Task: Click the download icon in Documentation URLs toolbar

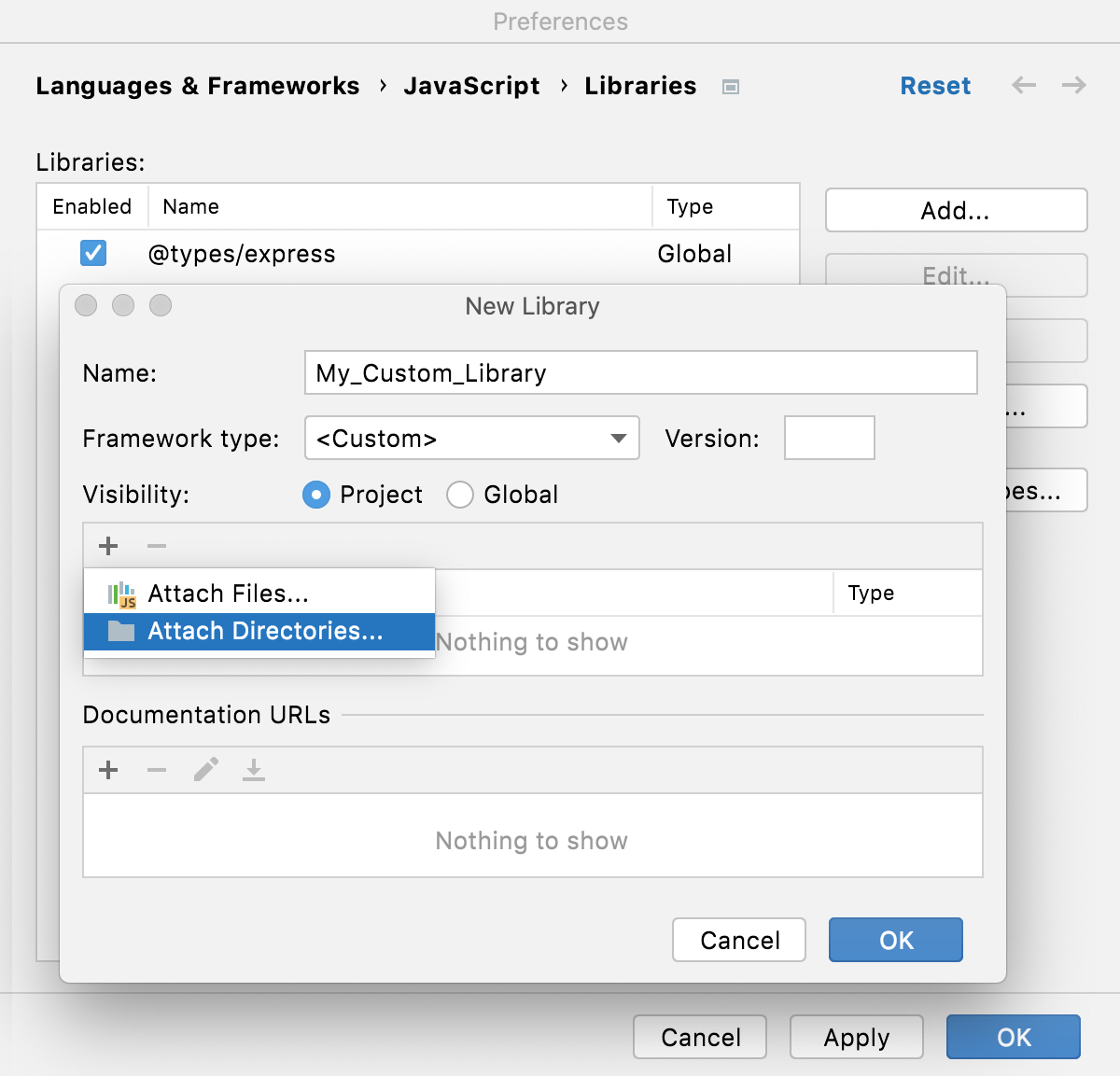Action: click(253, 770)
